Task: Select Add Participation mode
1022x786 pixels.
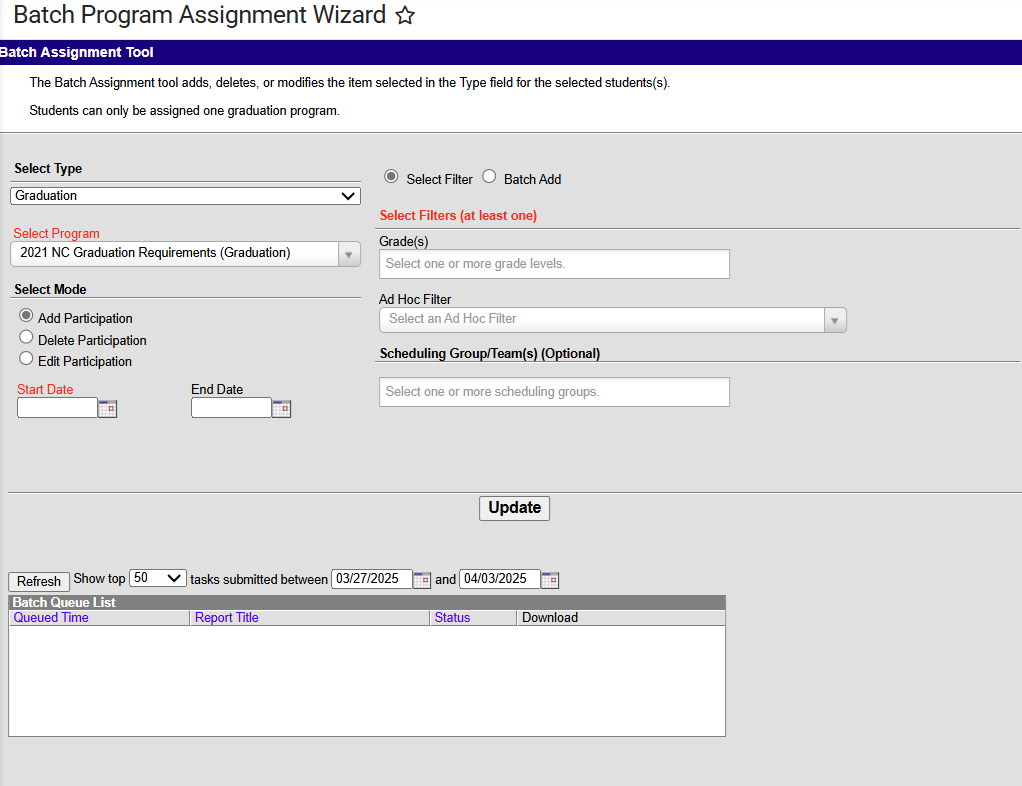Action: [26, 315]
